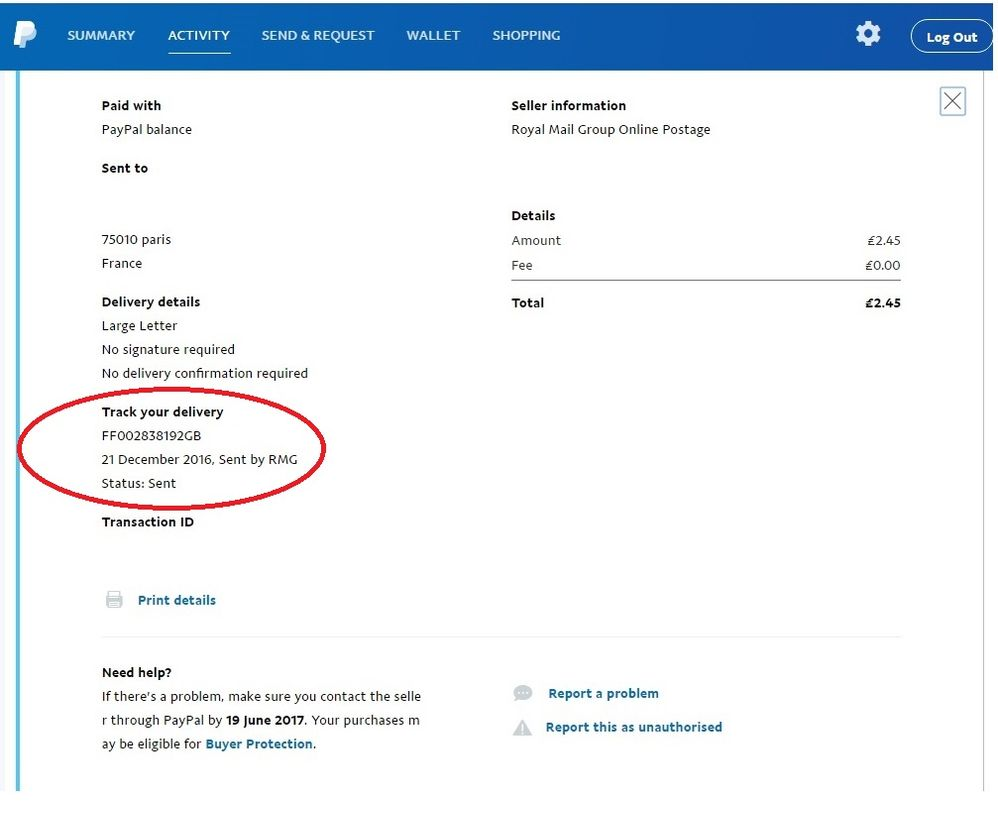Open the Shopping tab

click(526, 36)
